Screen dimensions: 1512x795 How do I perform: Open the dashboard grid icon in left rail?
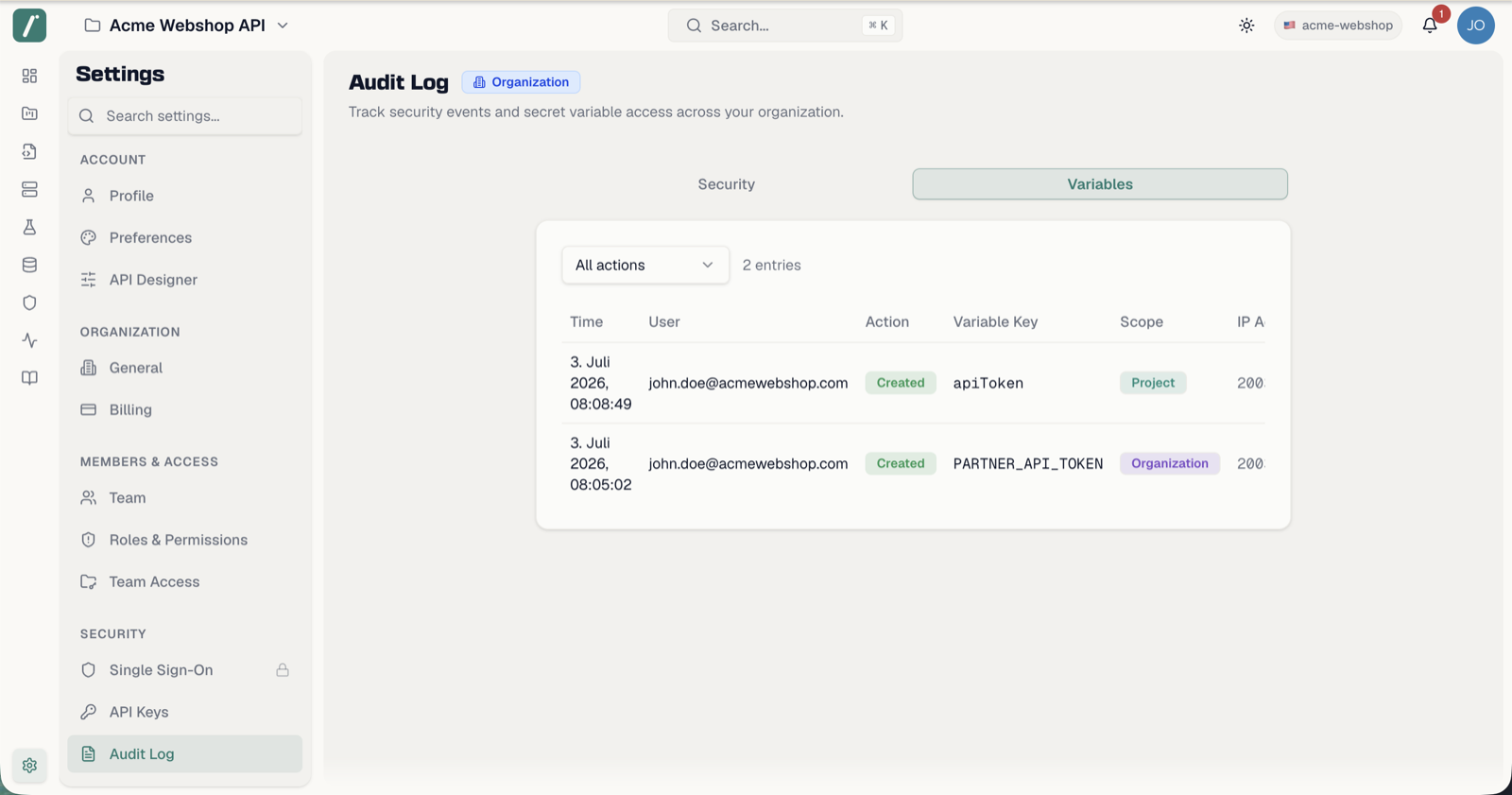point(29,76)
